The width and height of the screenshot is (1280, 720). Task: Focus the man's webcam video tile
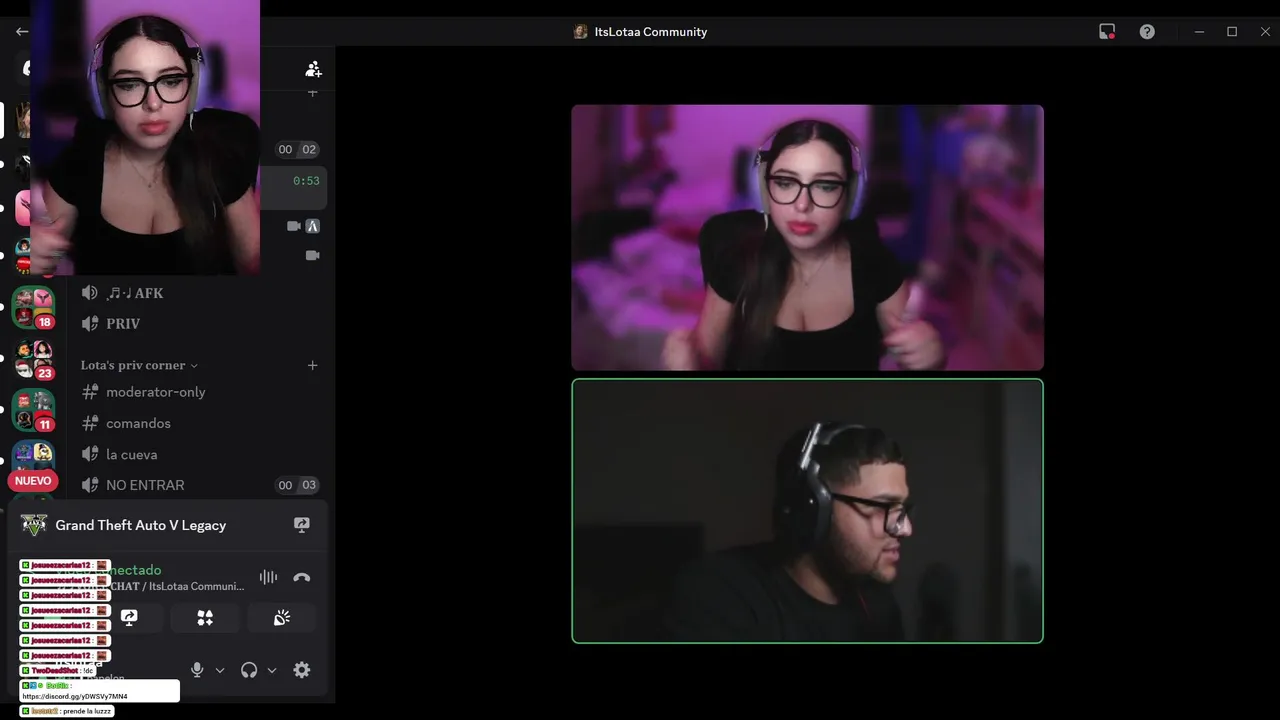[x=807, y=511]
